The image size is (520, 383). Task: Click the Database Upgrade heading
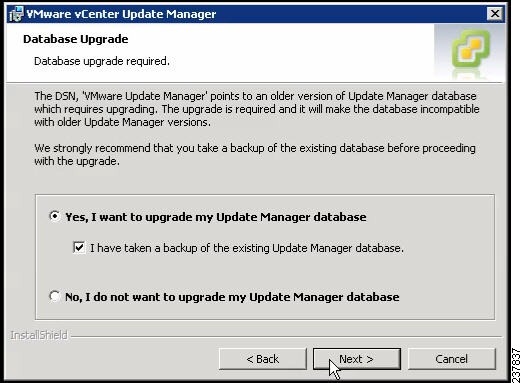point(76,39)
